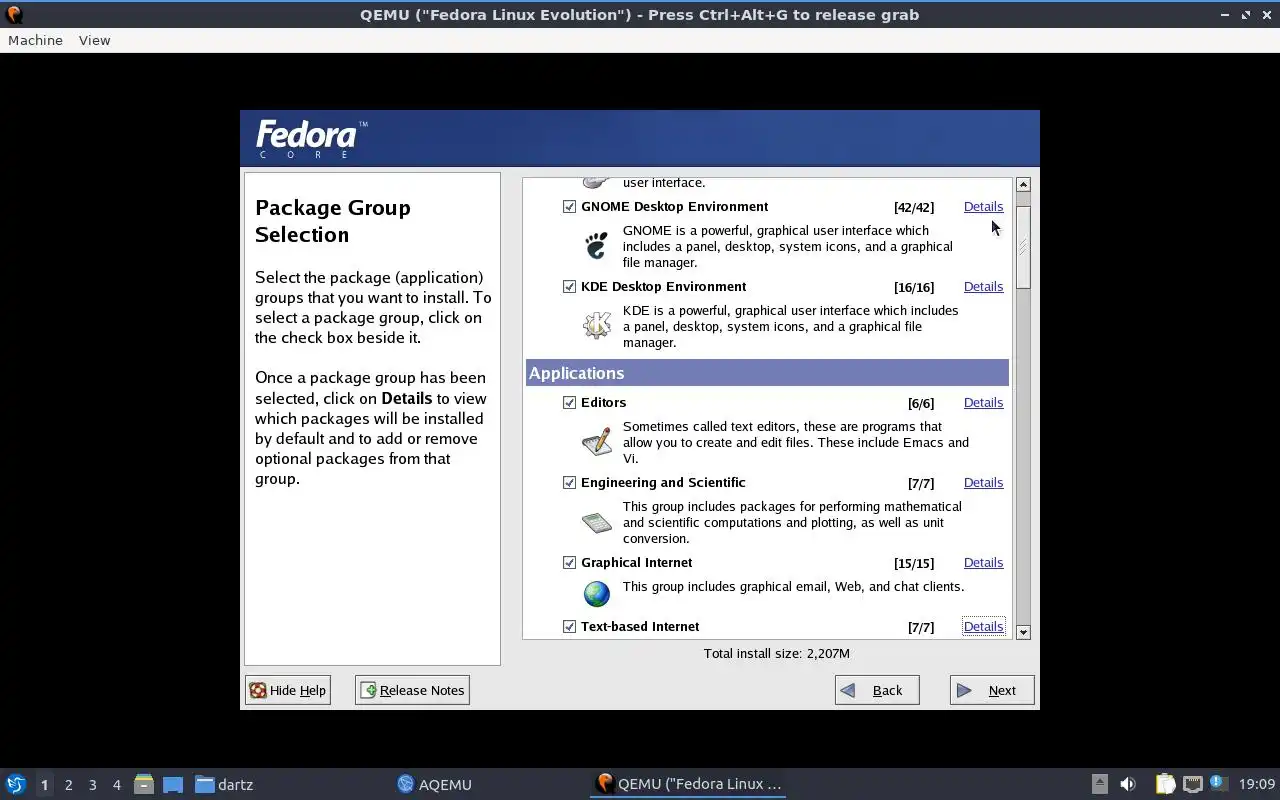Toggle the Engineering and Scientific checkbox

569,483
